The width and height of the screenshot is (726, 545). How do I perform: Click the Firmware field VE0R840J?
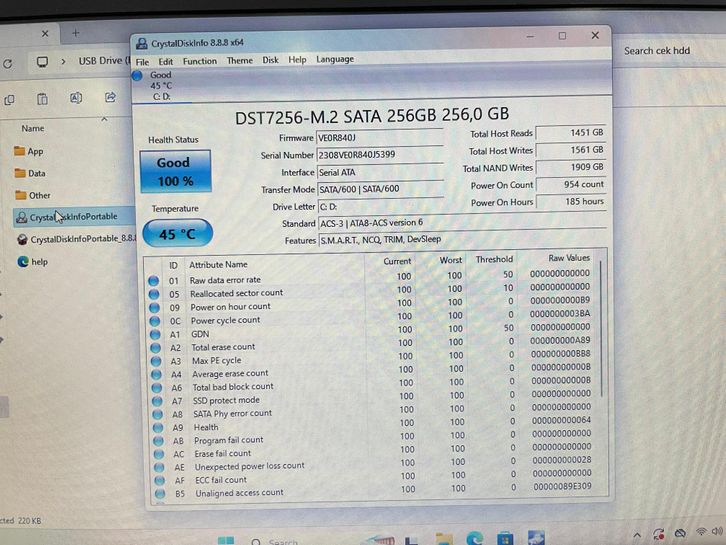[379, 138]
